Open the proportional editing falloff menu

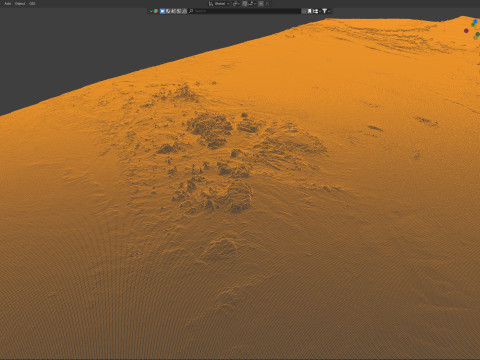tap(267, 4)
